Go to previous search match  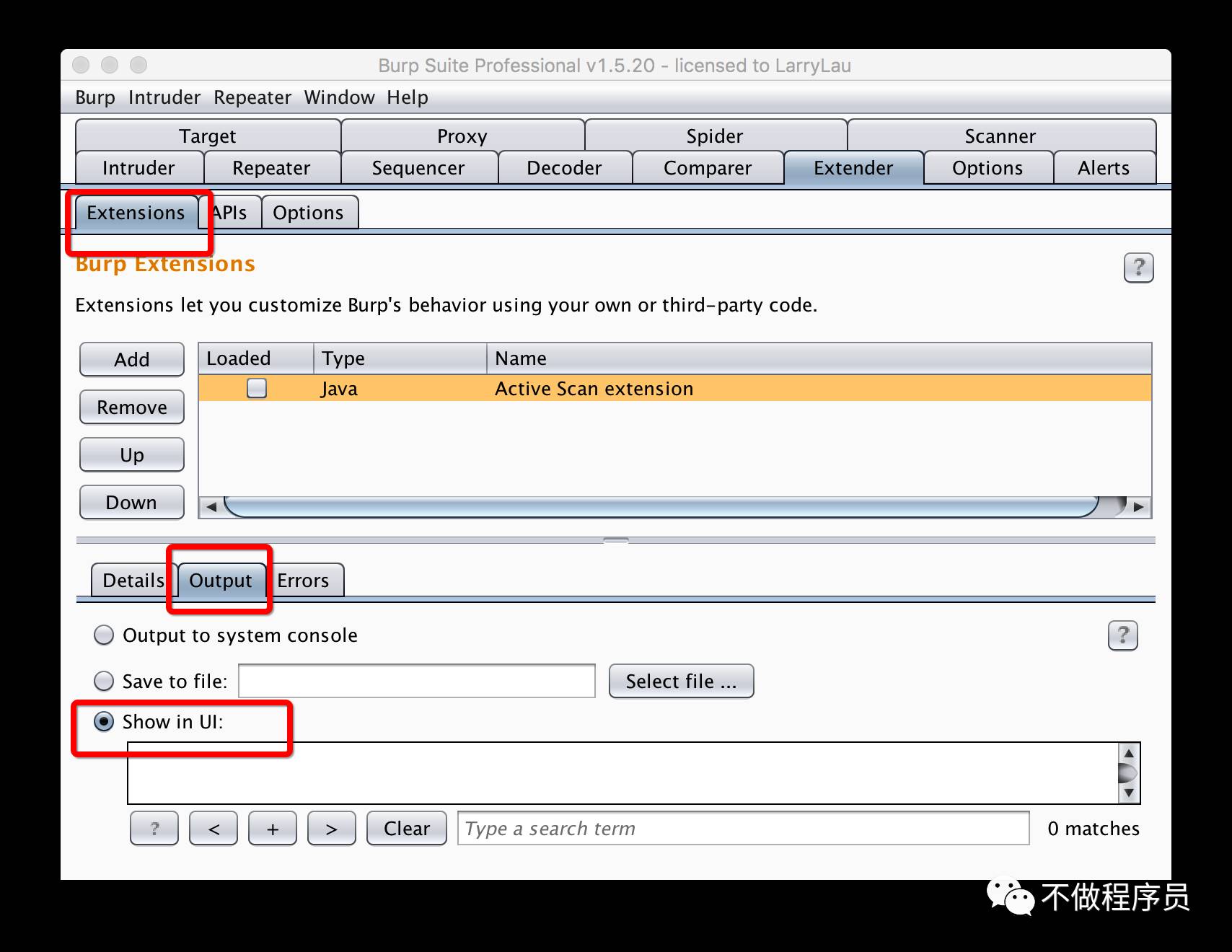pos(214,828)
